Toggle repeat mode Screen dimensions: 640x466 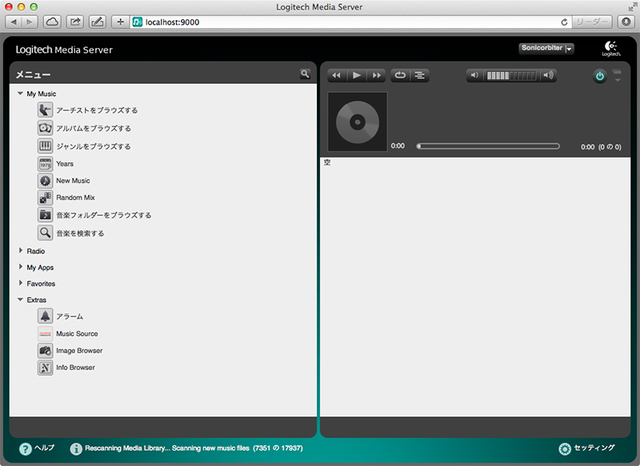click(x=400, y=75)
